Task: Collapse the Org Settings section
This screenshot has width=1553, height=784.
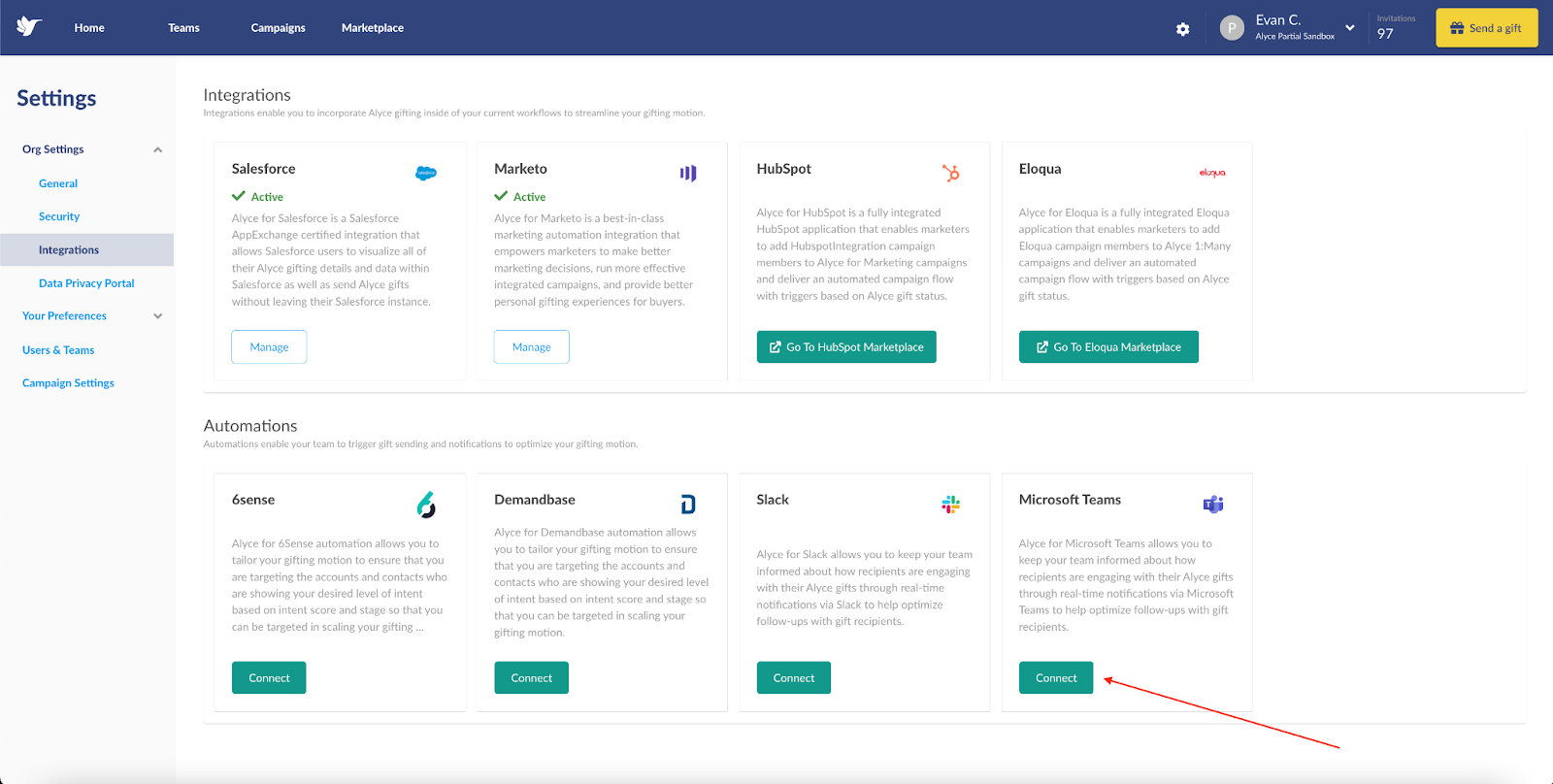Action: tap(157, 149)
